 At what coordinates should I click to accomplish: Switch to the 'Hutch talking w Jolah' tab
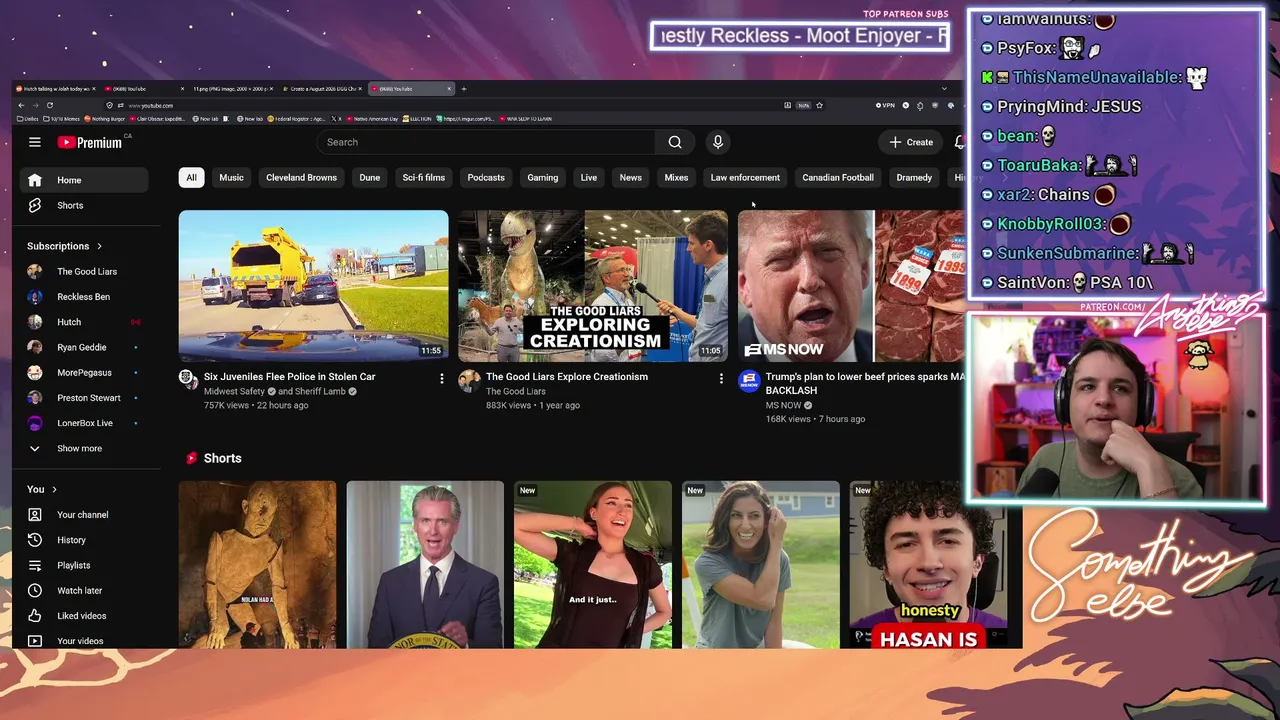pyautogui.click(x=58, y=89)
